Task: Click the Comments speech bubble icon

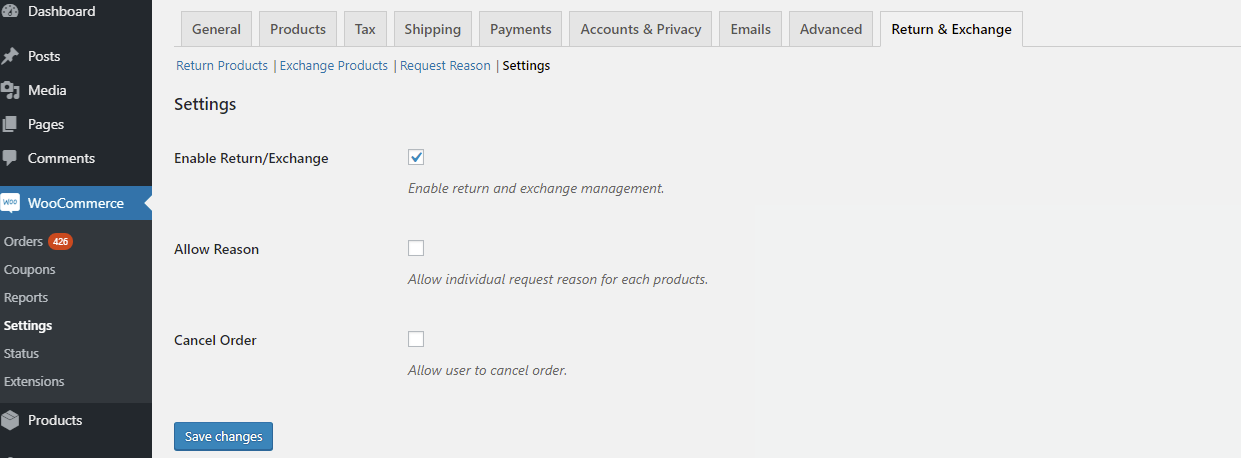Action: (11, 158)
